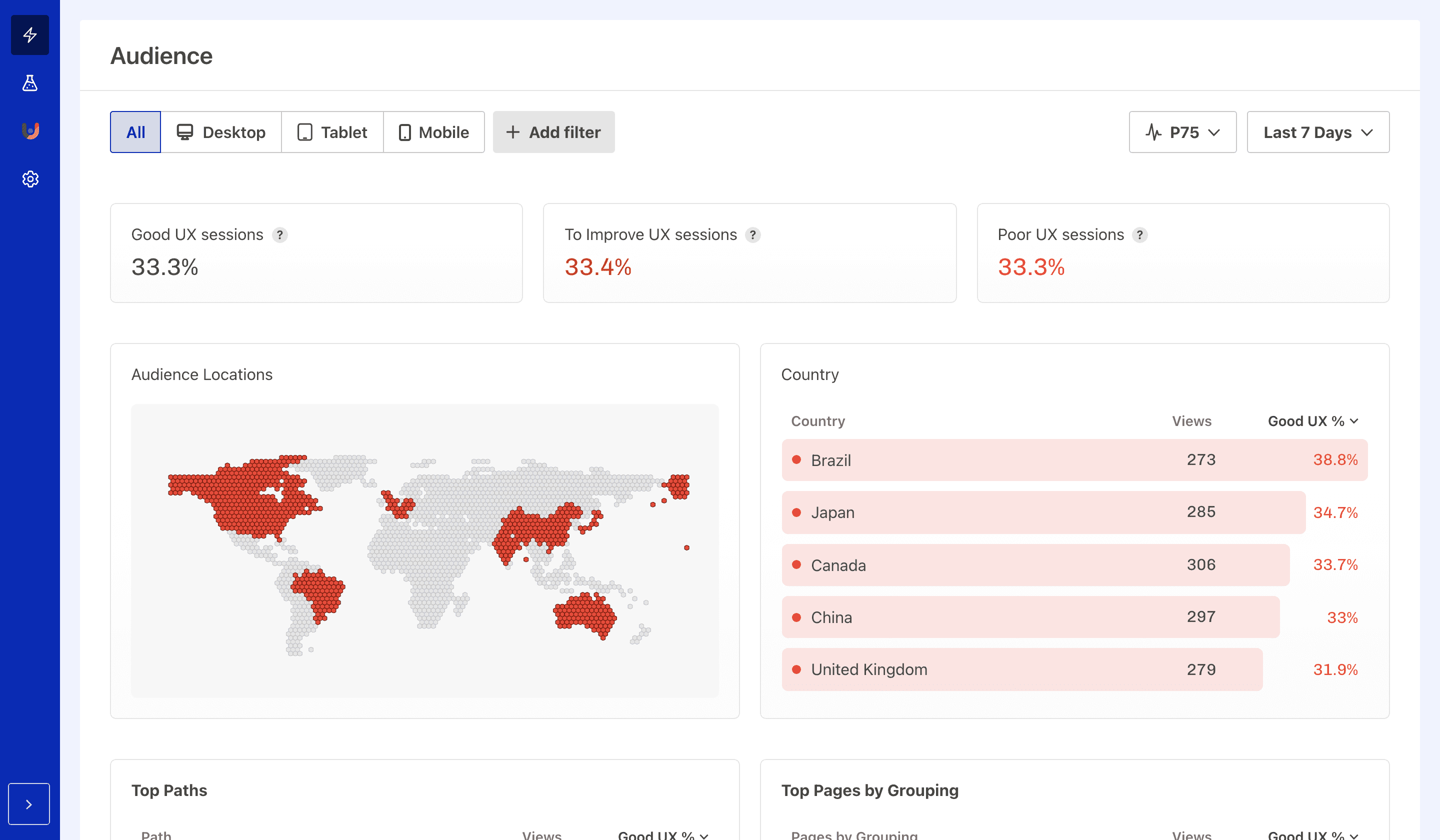Switch to the Mobile device filter
The image size is (1440, 840).
(x=433, y=132)
